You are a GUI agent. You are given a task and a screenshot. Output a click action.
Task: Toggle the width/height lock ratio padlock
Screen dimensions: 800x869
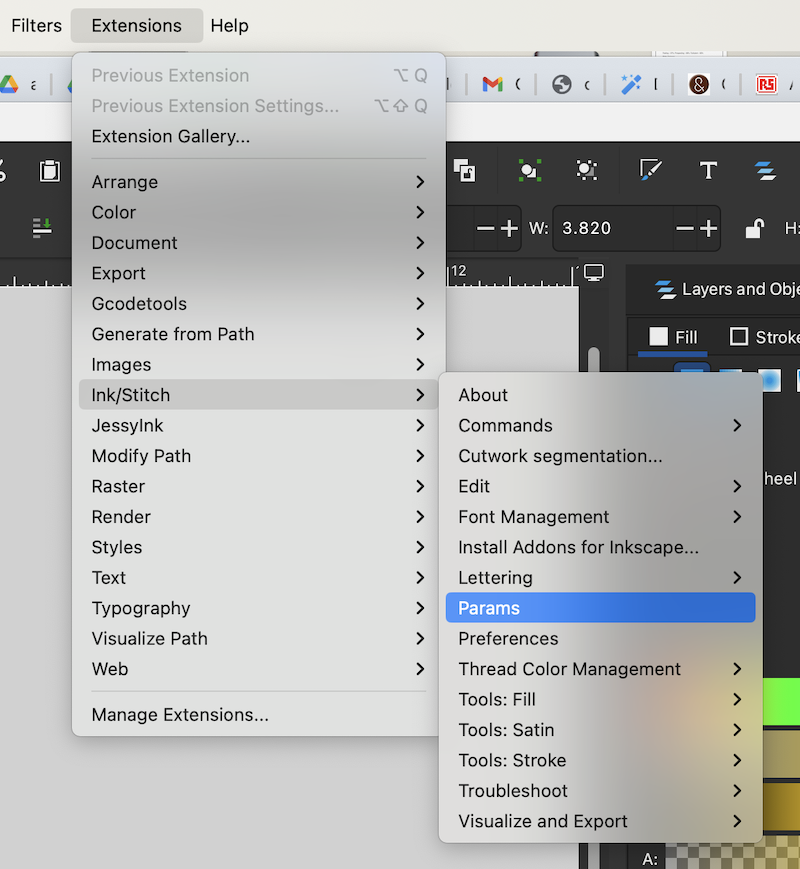(754, 228)
